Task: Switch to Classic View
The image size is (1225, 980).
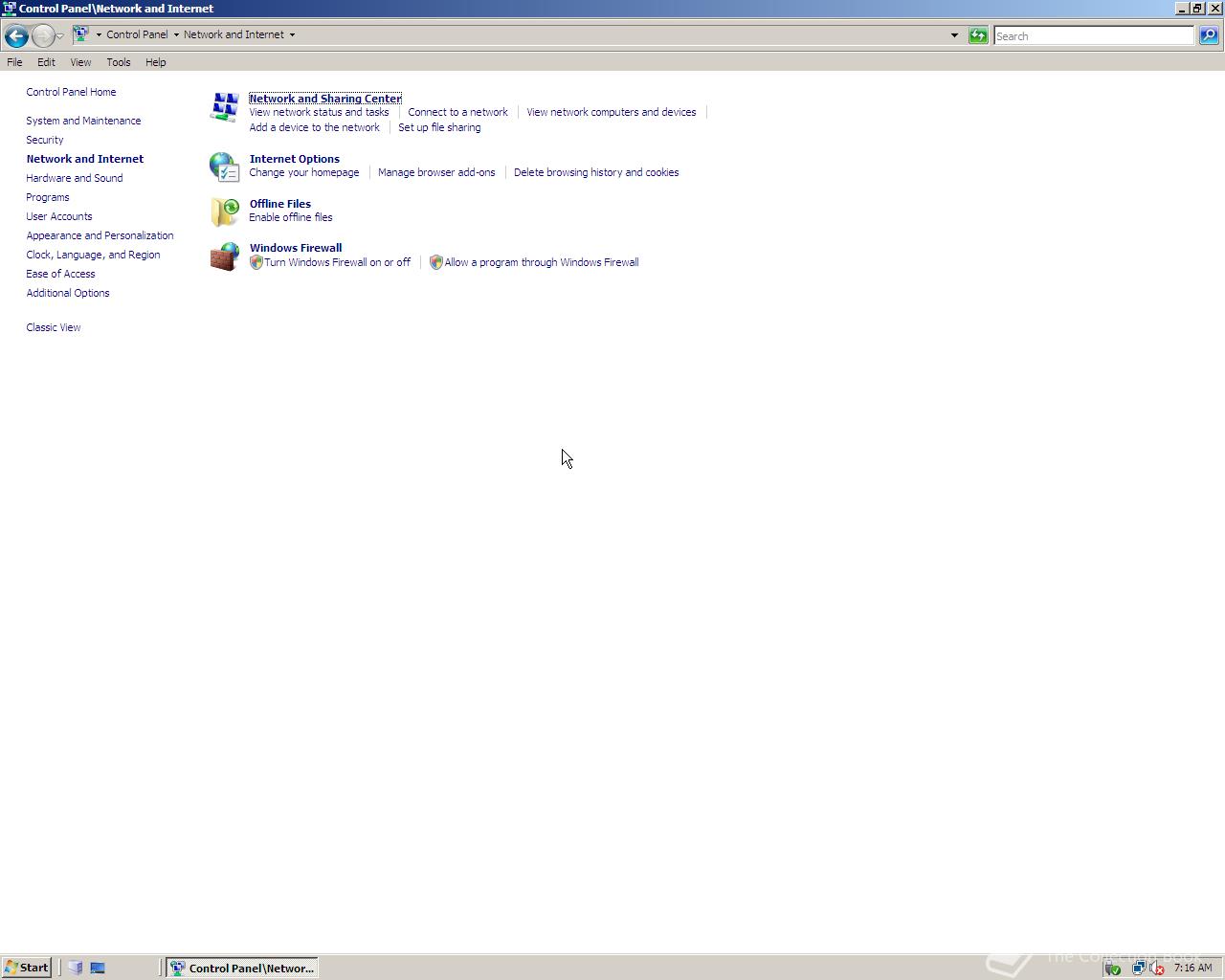Action: point(54,327)
